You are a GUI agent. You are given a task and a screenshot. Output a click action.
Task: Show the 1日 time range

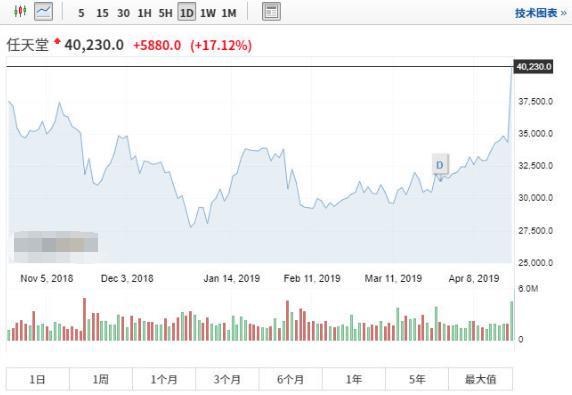point(38,379)
